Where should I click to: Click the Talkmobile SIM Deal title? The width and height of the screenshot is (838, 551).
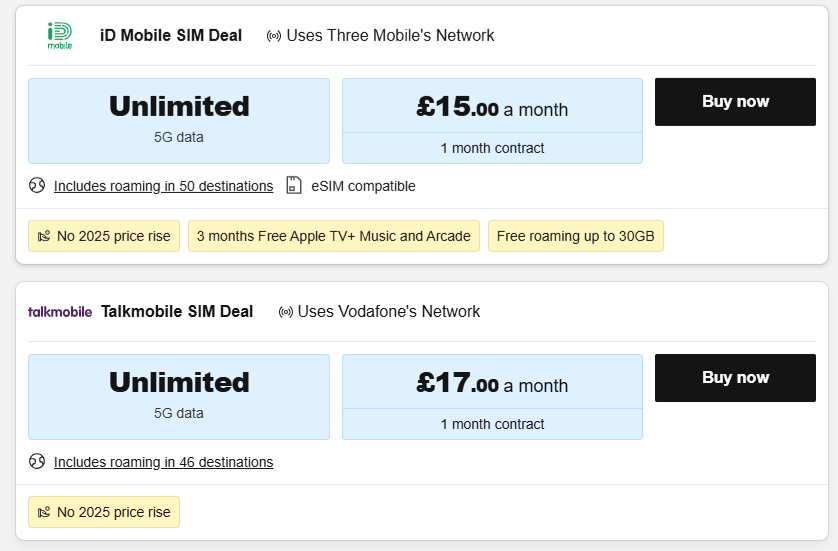click(177, 312)
